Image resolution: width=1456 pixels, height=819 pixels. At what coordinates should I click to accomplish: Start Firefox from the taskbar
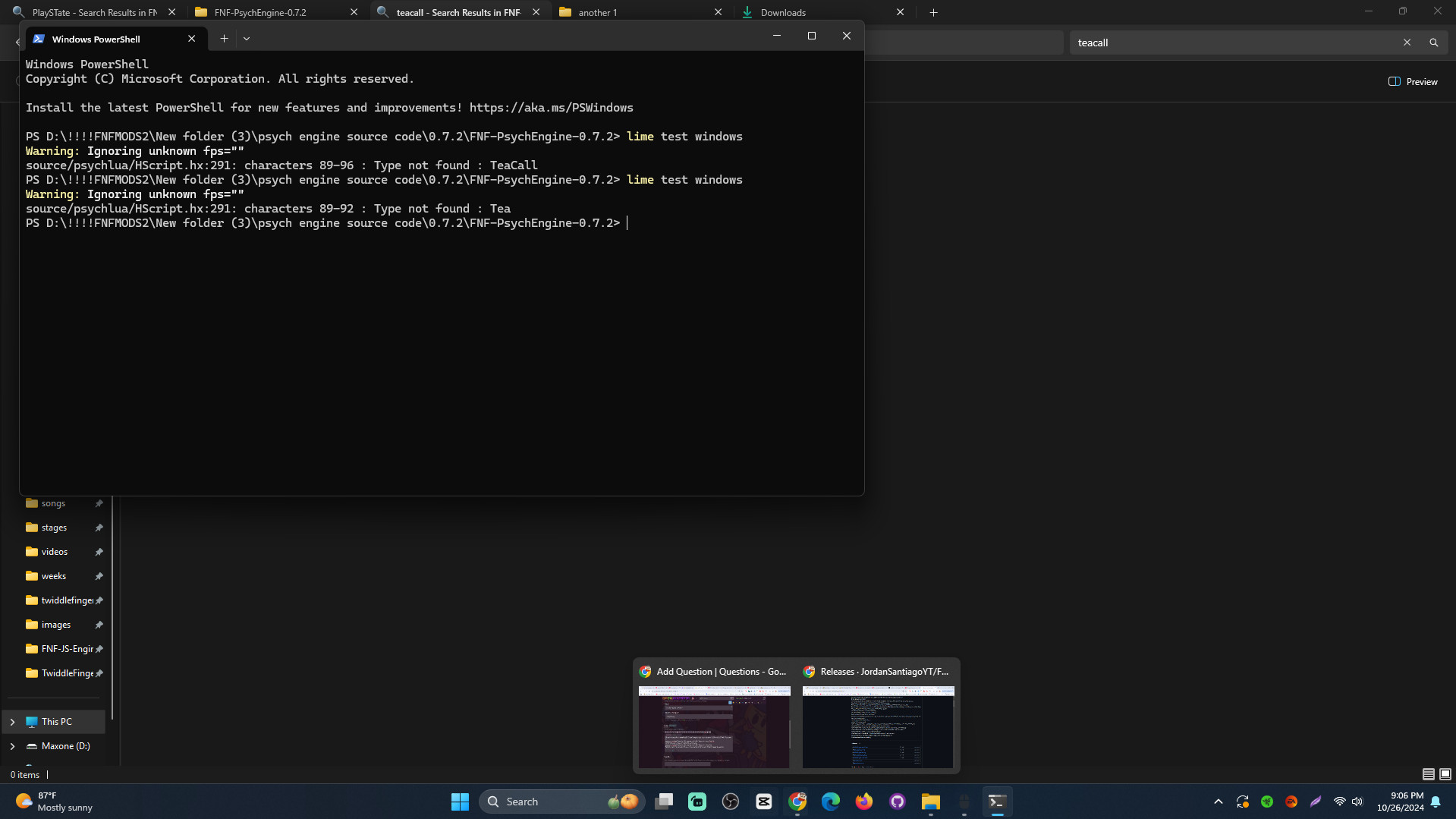pos(863,801)
